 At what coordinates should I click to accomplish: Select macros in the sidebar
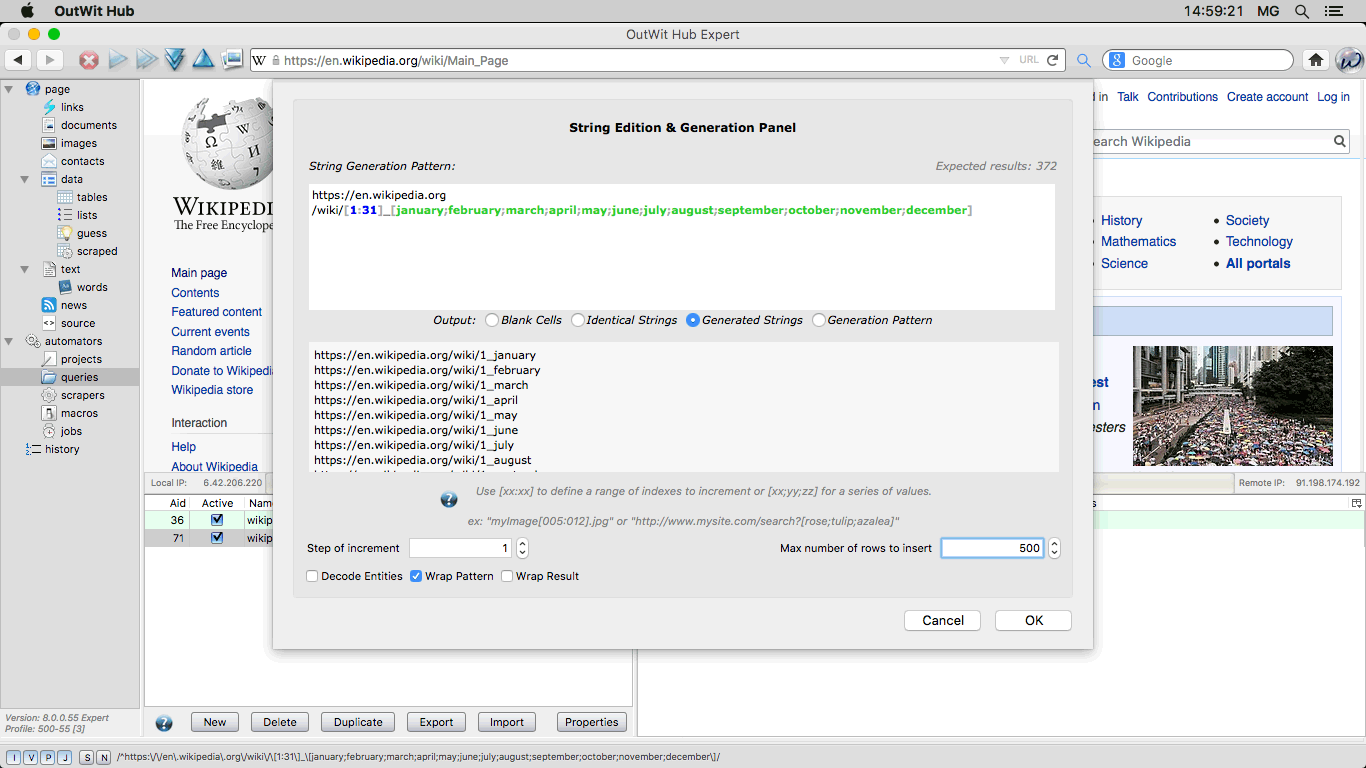click(79, 413)
